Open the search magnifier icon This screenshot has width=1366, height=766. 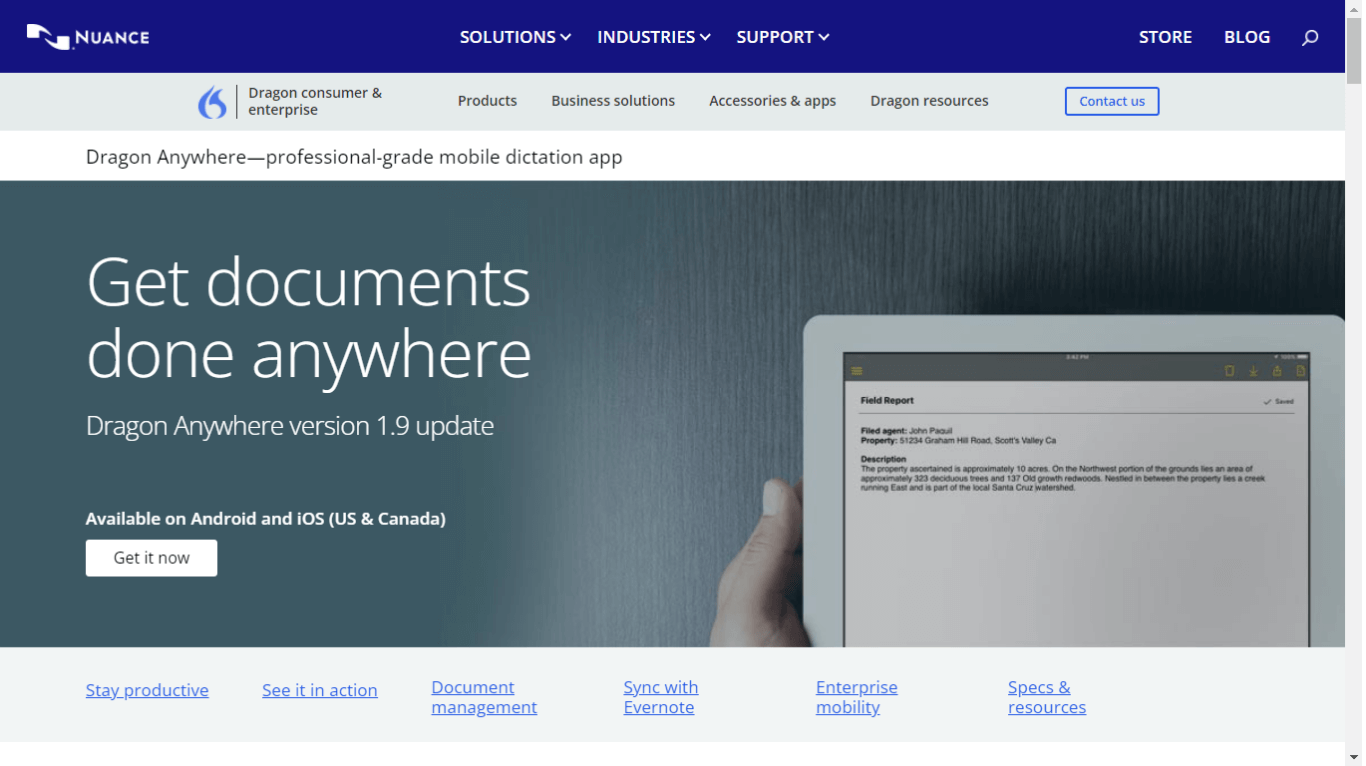1310,37
